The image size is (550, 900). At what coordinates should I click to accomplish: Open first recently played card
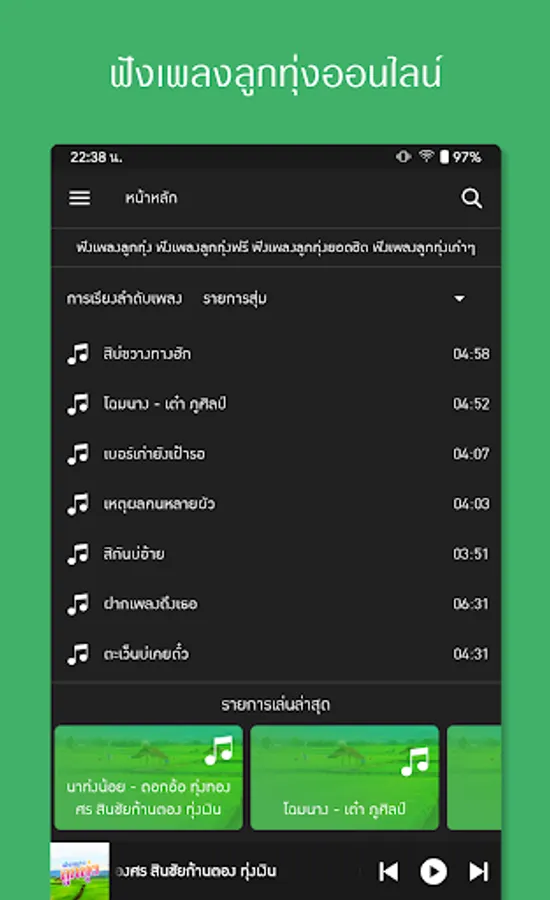click(x=149, y=778)
